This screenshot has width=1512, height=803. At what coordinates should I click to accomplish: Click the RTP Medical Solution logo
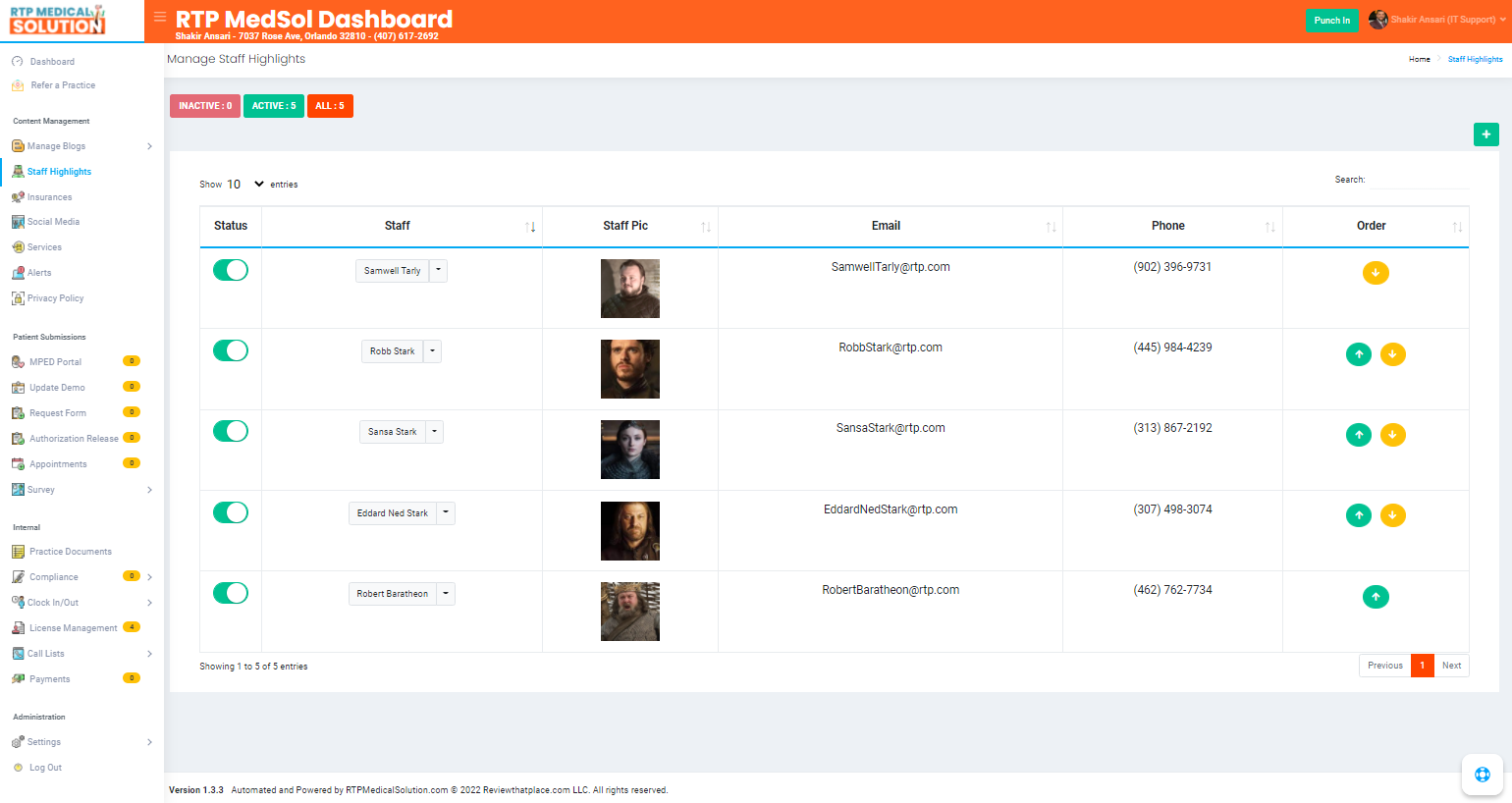click(58, 20)
